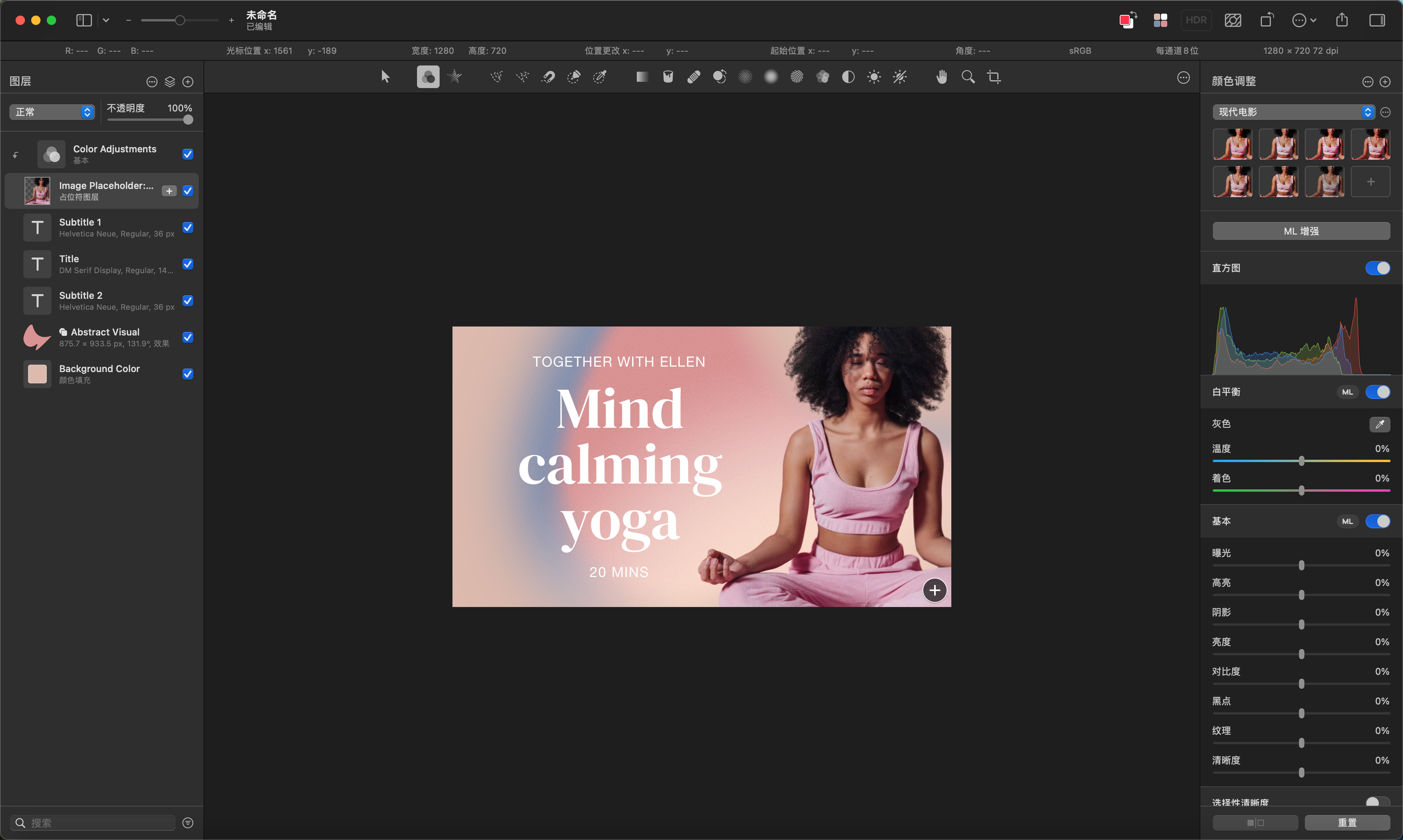Select the Repair bandage tool
This screenshot has width=1403, height=840.
point(694,77)
